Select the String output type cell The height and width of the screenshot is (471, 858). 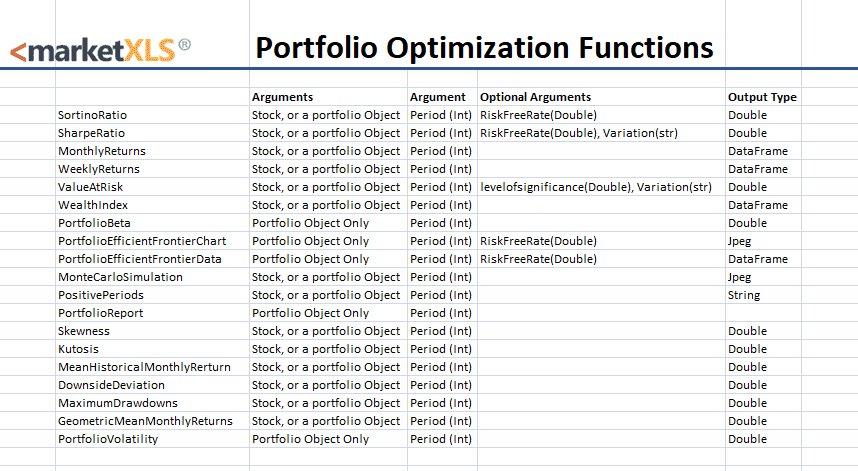(744, 295)
